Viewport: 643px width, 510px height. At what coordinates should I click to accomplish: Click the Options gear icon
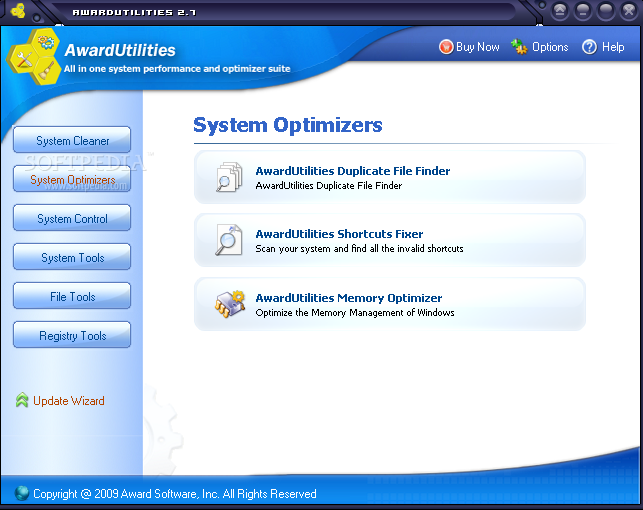point(519,47)
